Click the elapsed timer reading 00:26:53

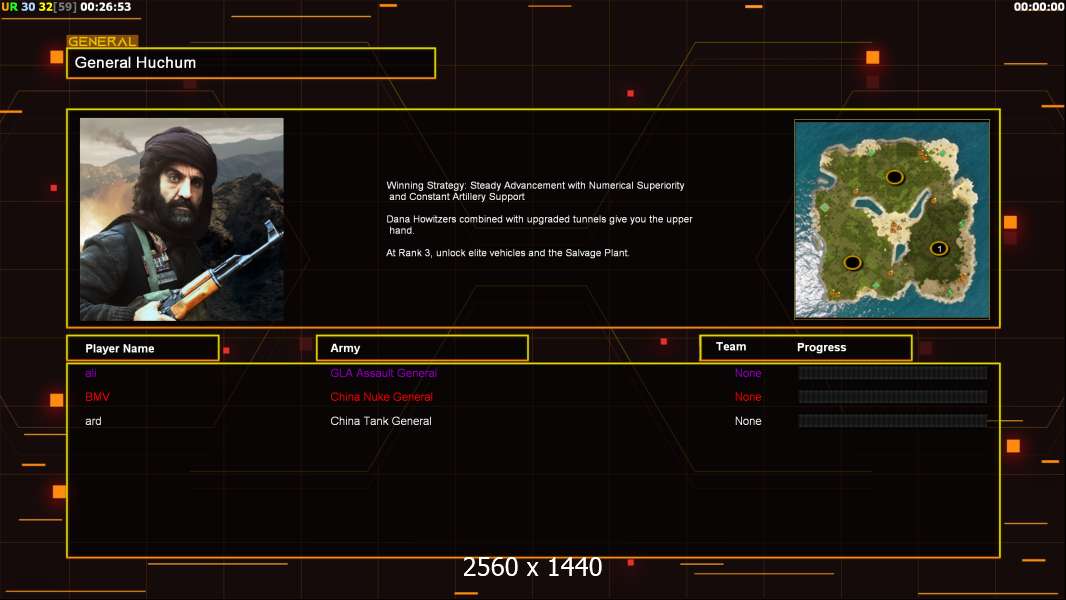105,7
